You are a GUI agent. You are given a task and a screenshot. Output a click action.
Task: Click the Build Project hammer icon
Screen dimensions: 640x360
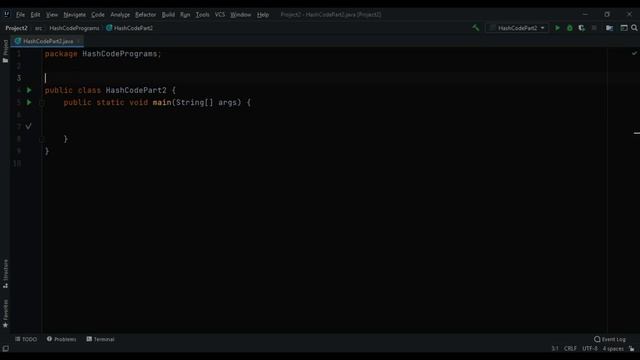(476, 28)
